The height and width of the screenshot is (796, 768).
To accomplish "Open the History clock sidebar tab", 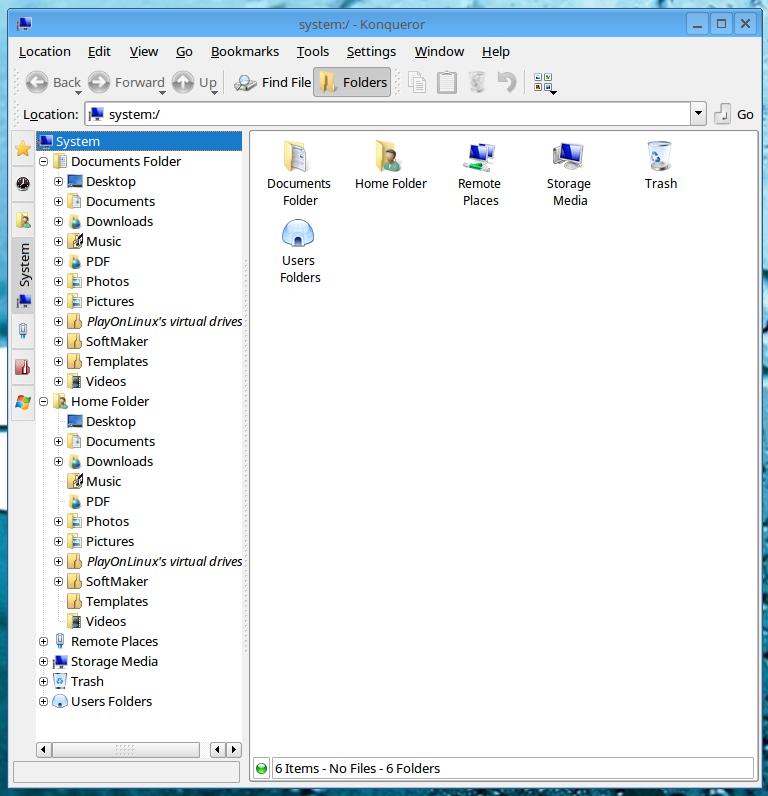I will (23, 184).
